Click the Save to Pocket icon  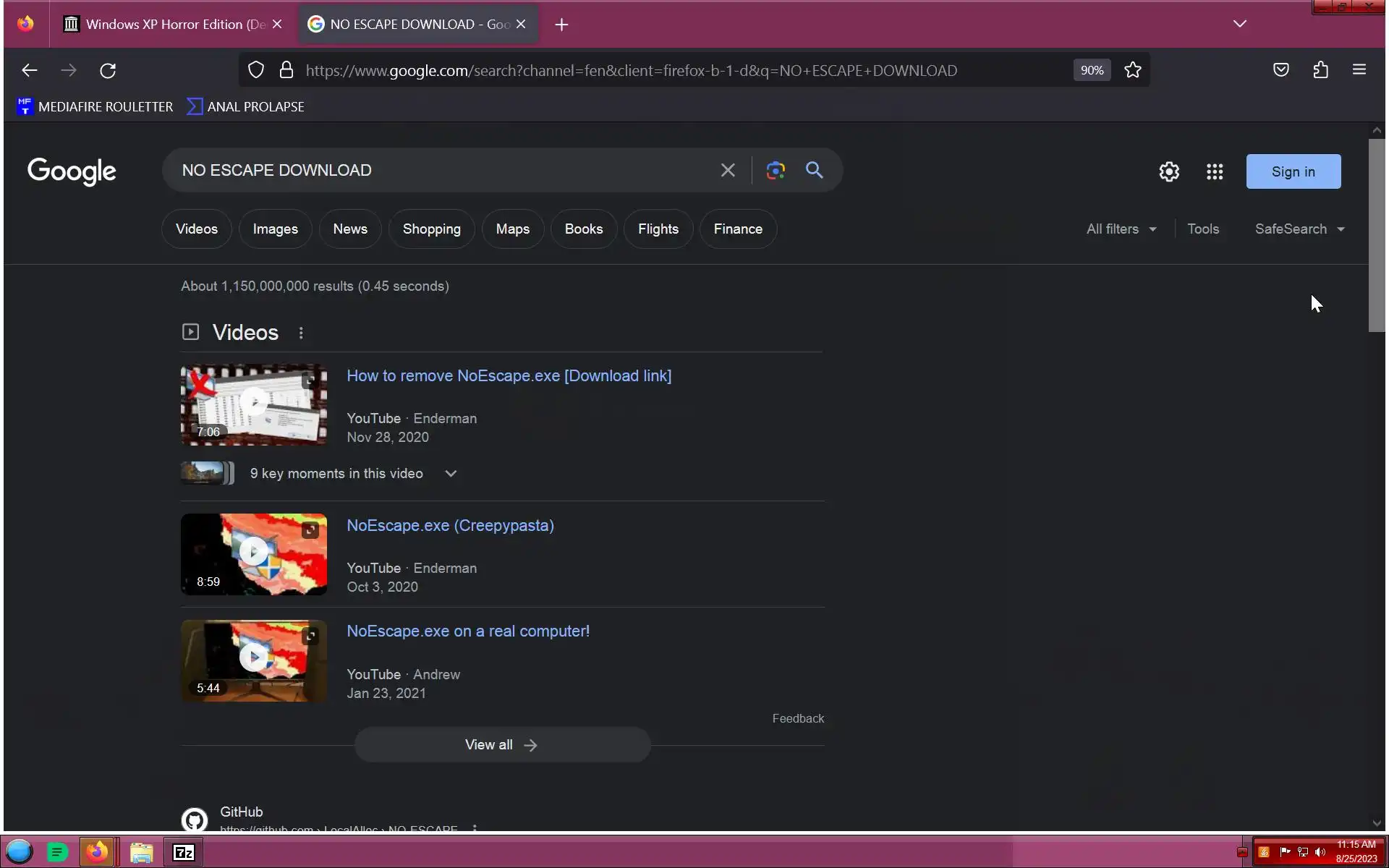(x=1280, y=70)
